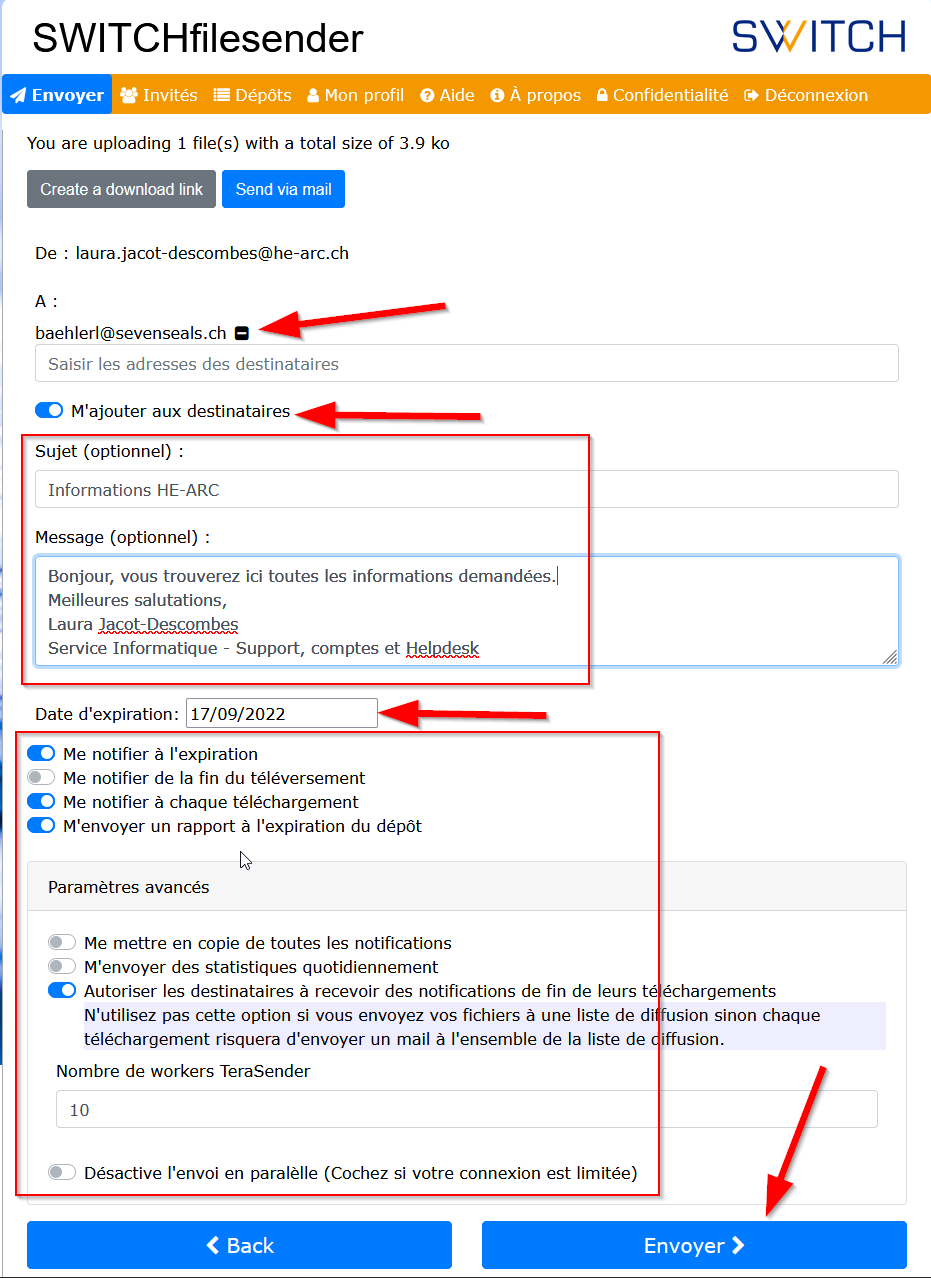
Task: Toggle M'ajouter aux destinataires switch
Action: click(x=49, y=411)
